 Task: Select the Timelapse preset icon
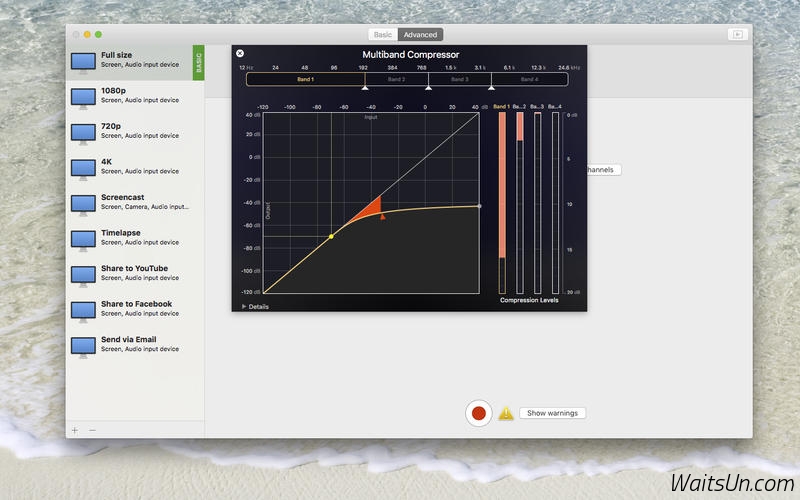click(x=83, y=238)
